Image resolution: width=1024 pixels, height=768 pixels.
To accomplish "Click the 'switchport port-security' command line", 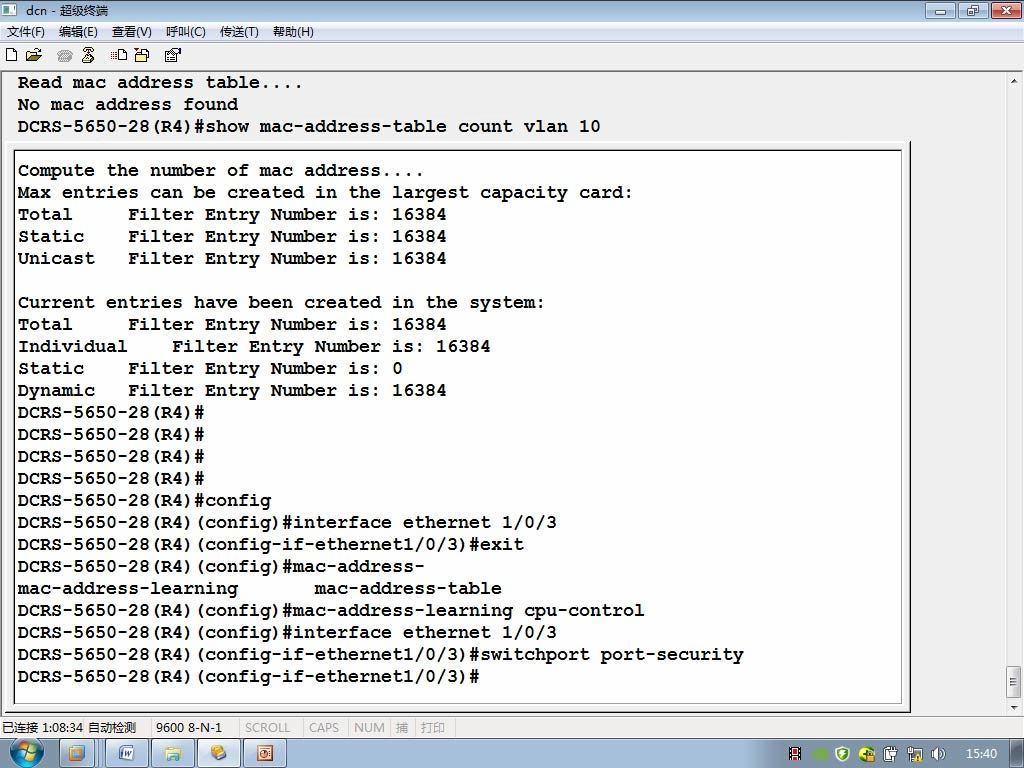I will [381, 654].
